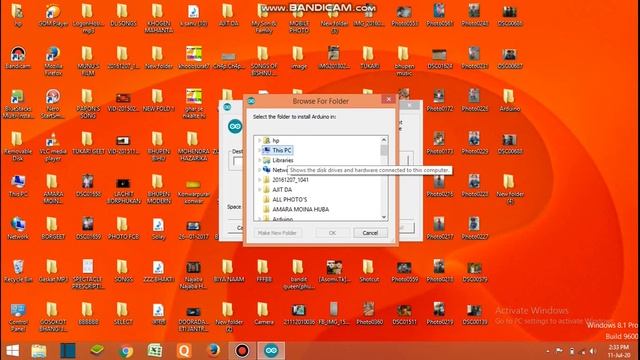640x360 pixels.
Task: Open the GOM Player desktop shortcut
Action: (x=53, y=16)
